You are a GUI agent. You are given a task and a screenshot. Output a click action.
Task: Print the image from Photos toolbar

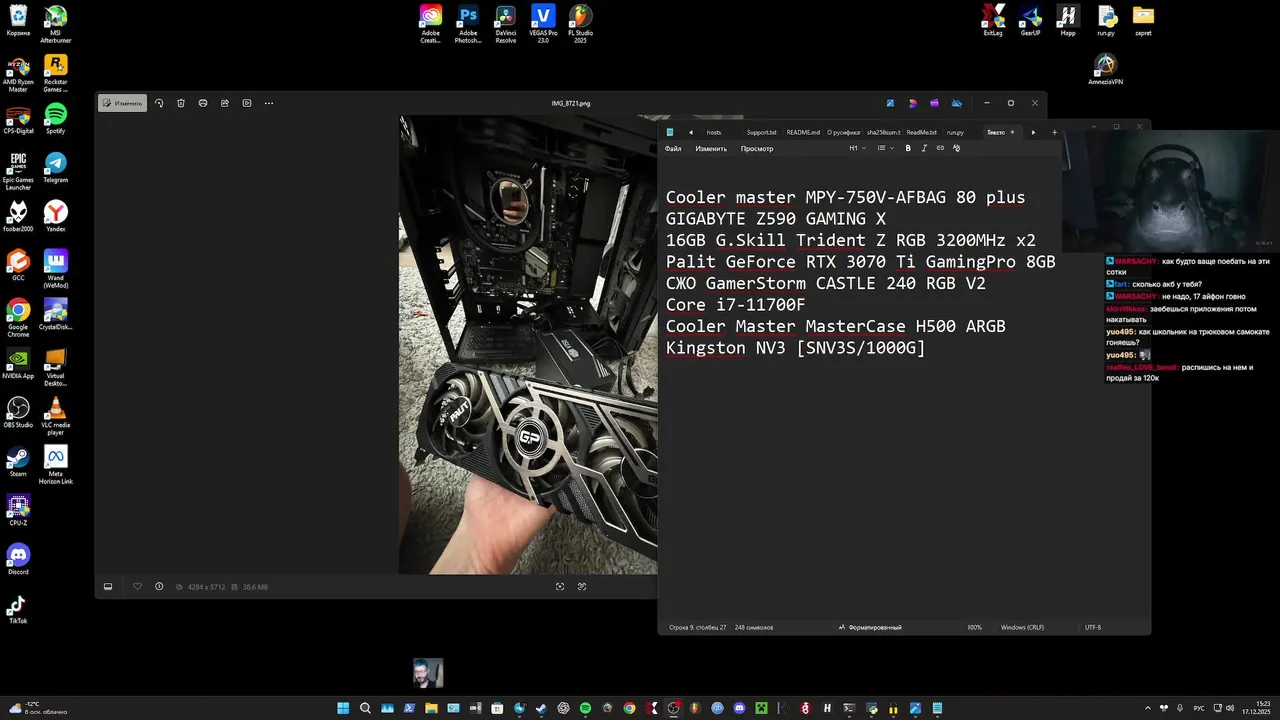pyautogui.click(x=203, y=103)
